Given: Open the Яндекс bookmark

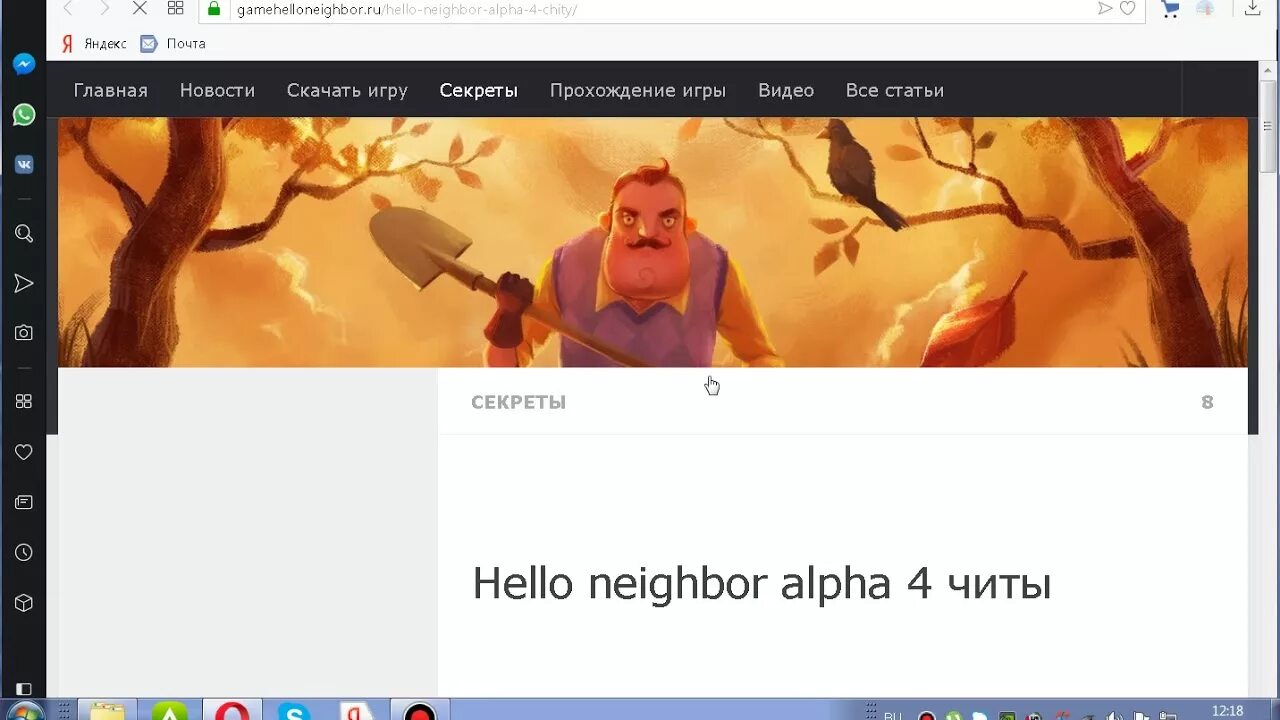Looking at the screenshot, I should [94, 44].
